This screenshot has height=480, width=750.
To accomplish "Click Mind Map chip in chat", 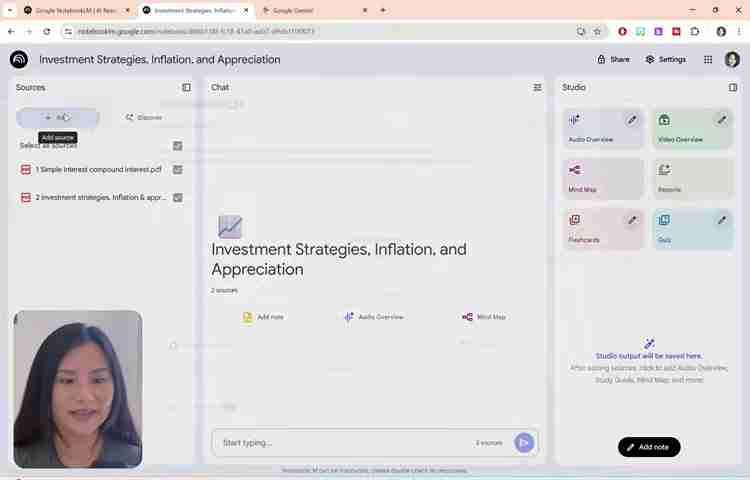I will click(x=484, y=317).
